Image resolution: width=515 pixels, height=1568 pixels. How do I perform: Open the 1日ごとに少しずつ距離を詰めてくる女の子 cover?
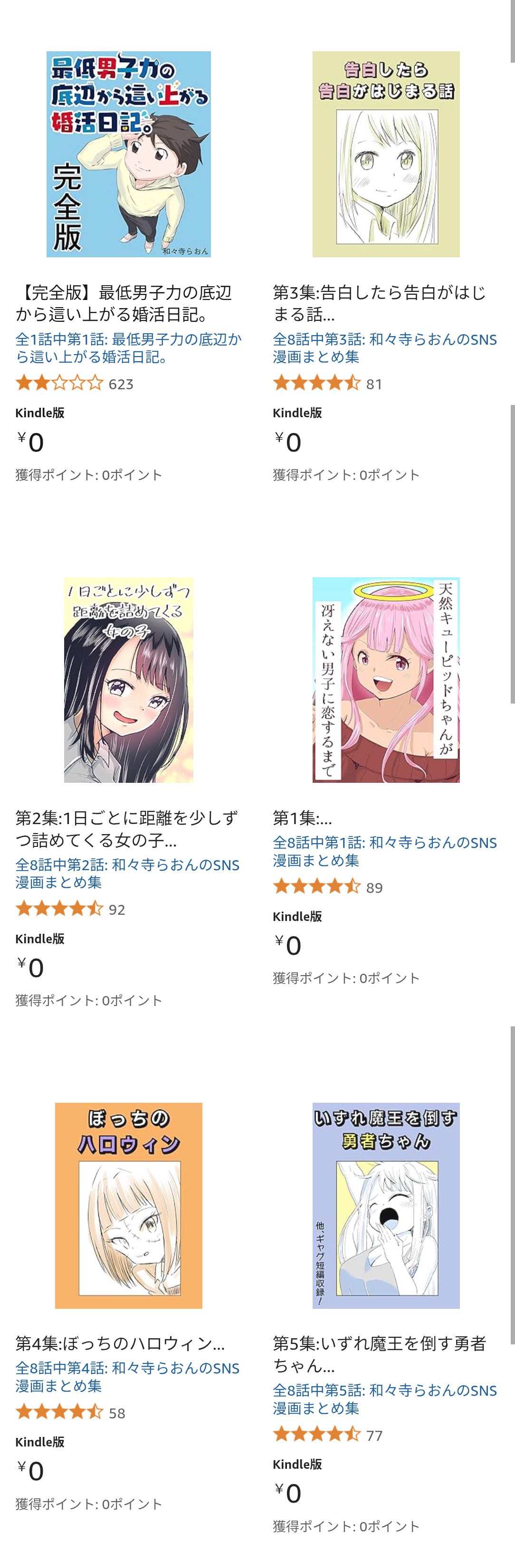pyautogui.click(x=129, y=680)
